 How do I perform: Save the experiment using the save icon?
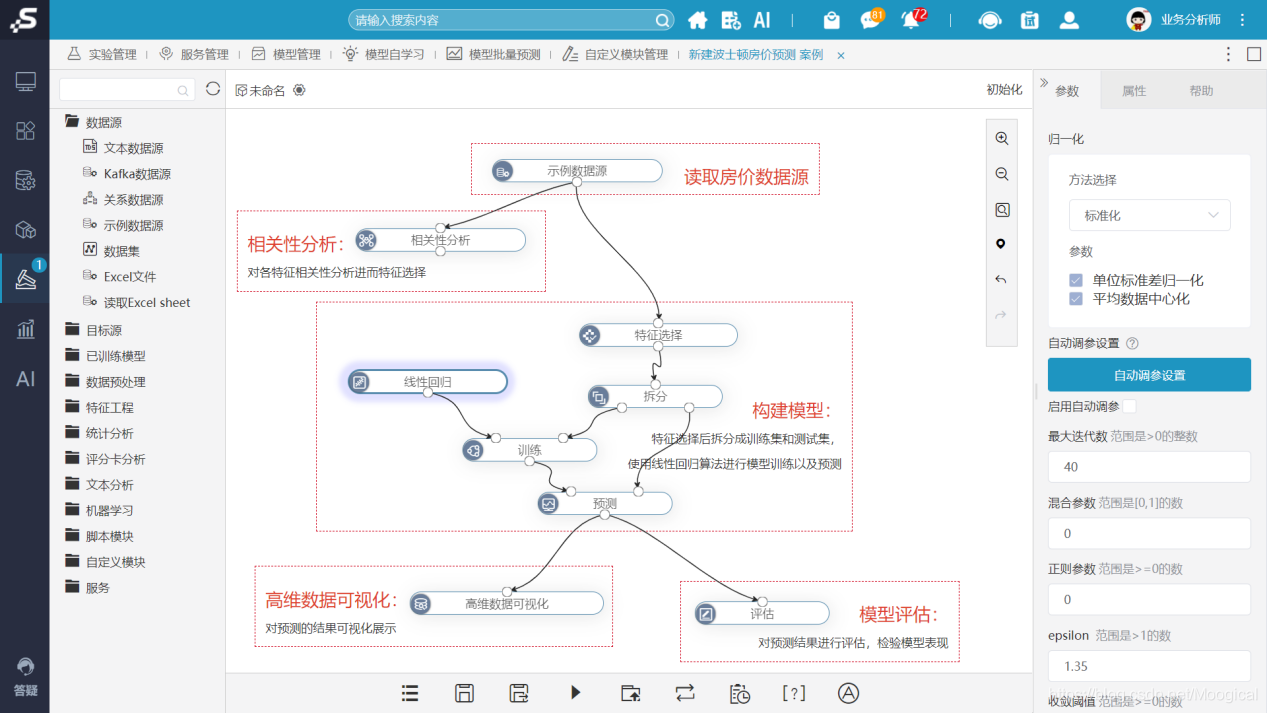464,692
